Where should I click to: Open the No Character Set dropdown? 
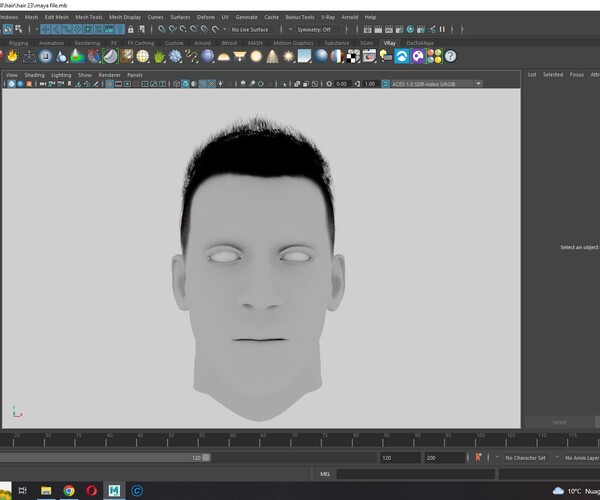pyautogui.click(x=526, y=458)
